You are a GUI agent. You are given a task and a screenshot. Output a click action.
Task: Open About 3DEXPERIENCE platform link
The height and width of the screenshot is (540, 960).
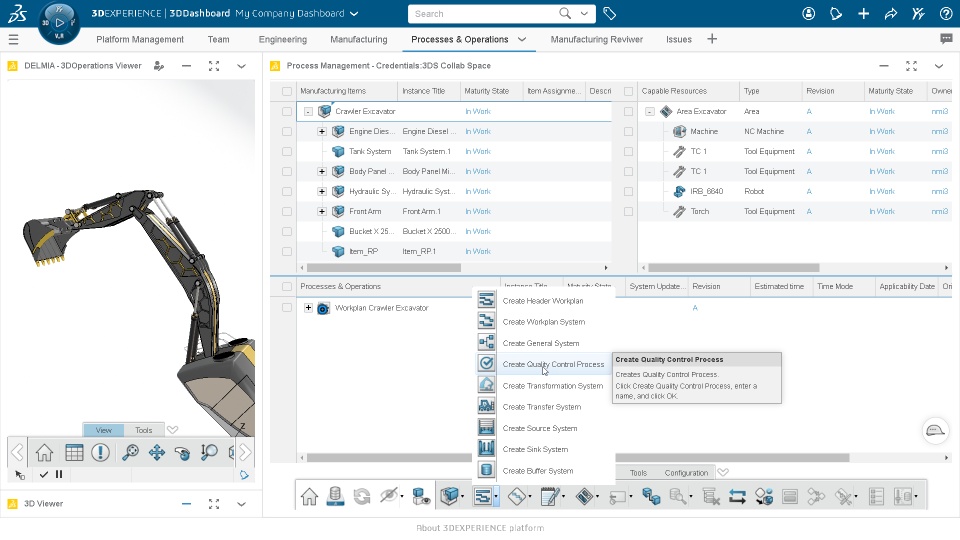pos(480,528)
